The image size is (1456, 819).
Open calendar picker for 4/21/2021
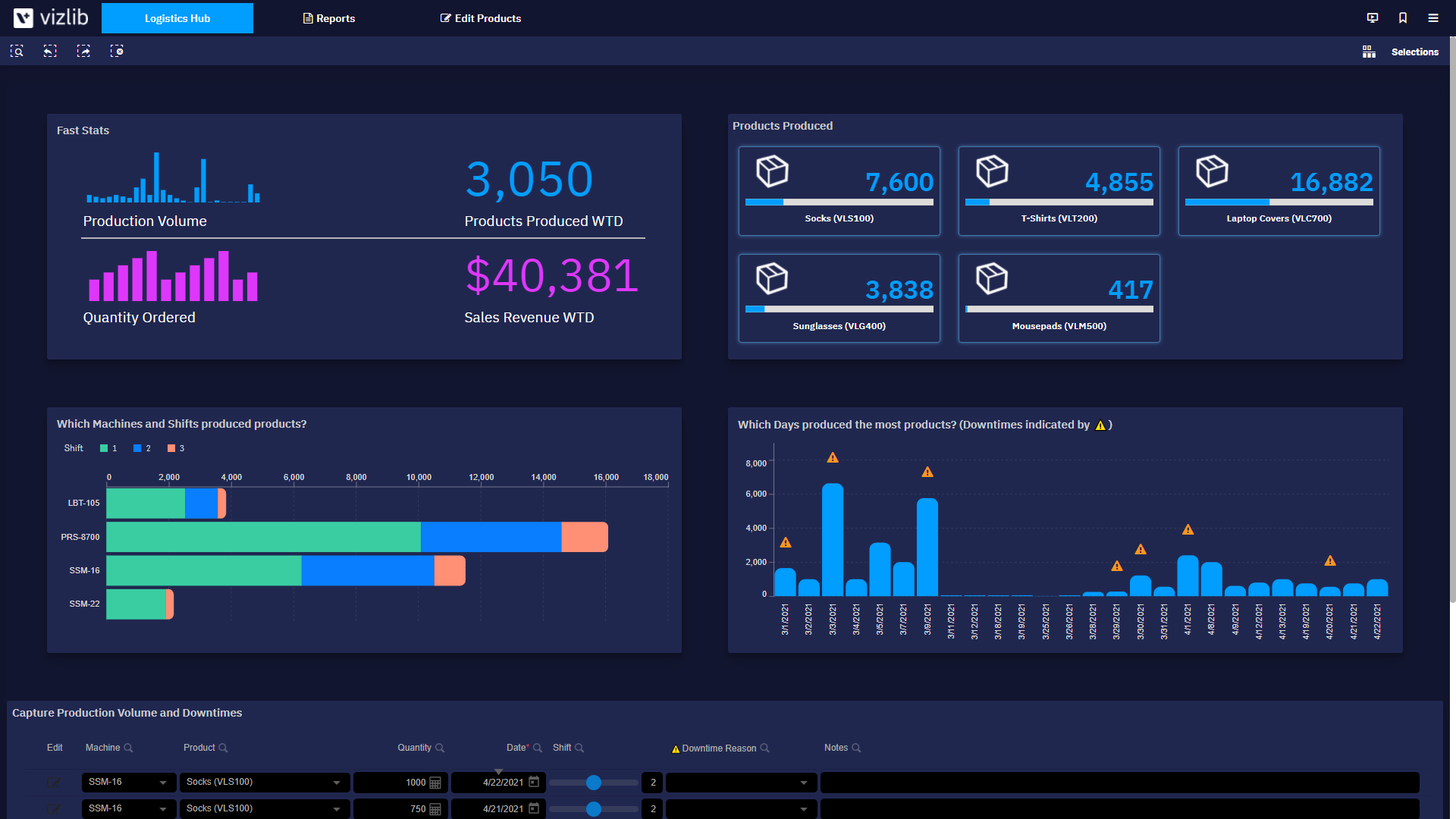(x=534, y=808)
